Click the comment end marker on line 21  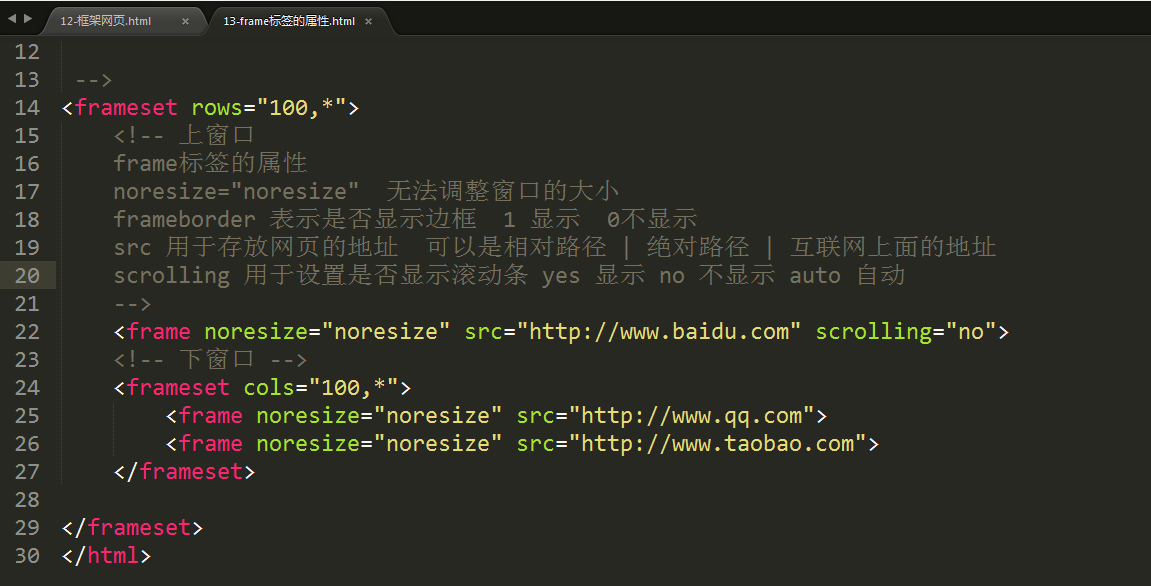pos(132,304)
